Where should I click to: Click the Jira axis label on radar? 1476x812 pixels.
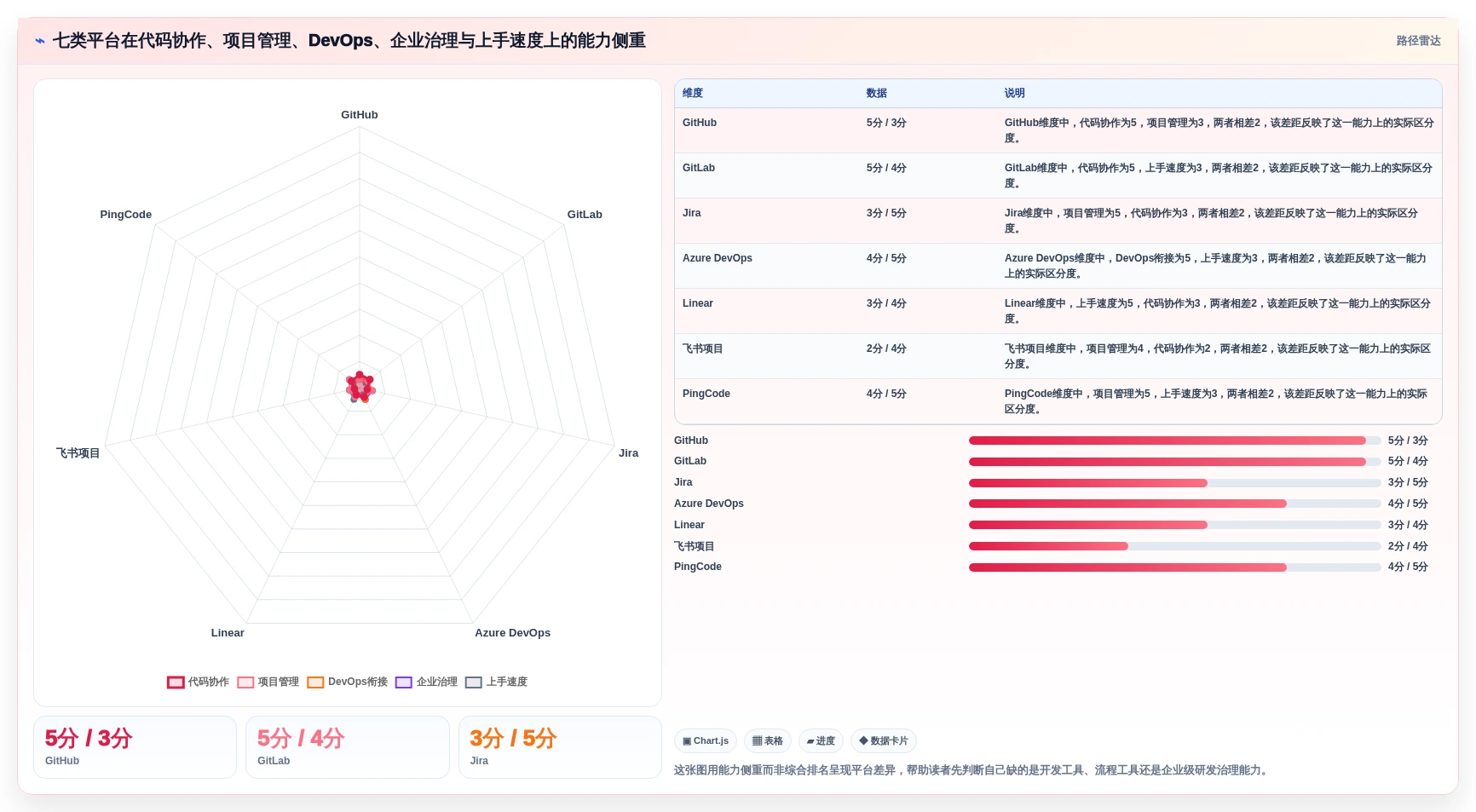coord(629,453)
